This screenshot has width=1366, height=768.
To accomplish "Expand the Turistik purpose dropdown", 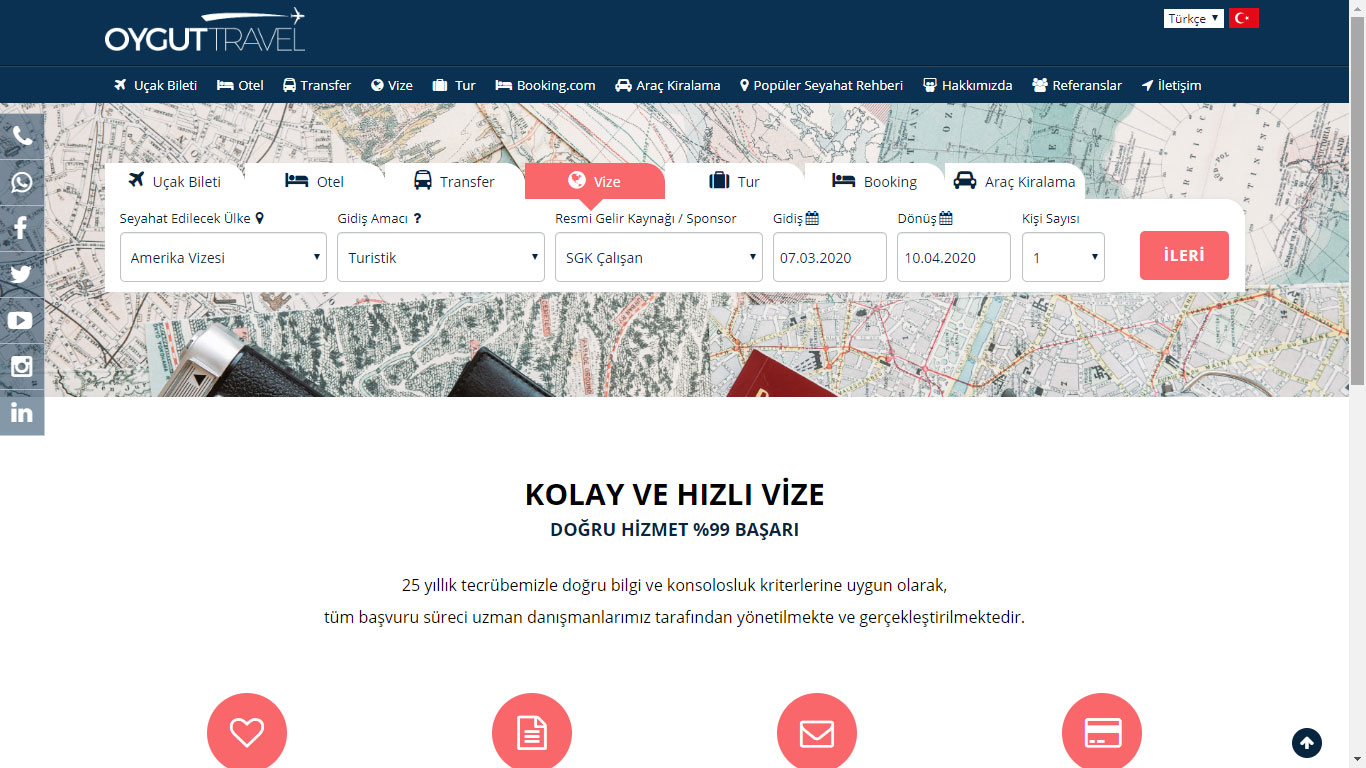I will click(x=441, y=257).
